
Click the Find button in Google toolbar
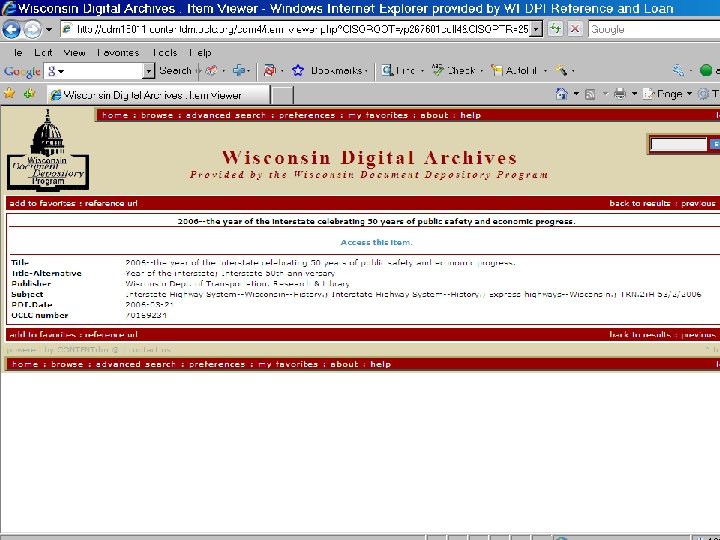tap(398, 70)
